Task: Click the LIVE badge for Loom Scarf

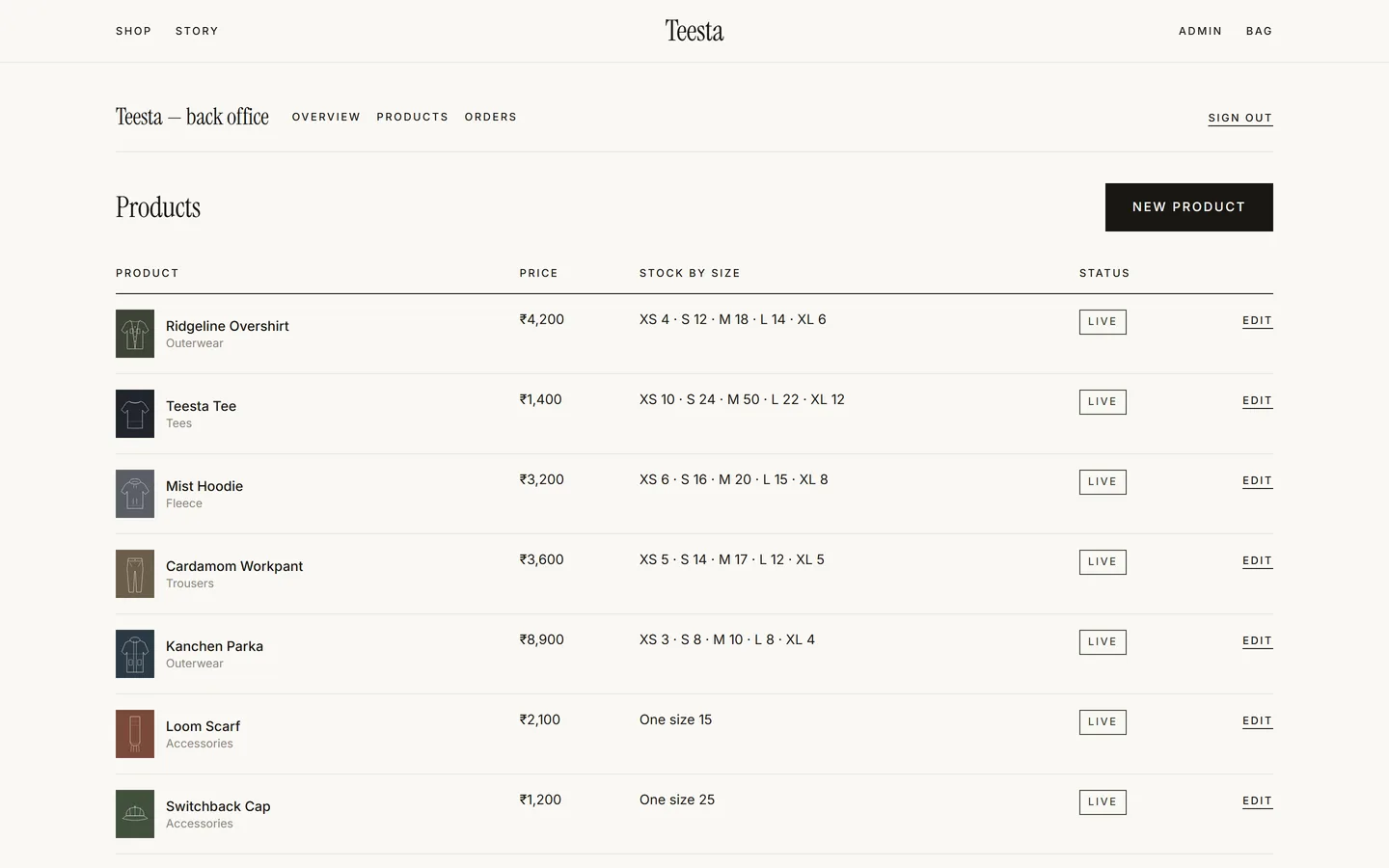Action: pos(1103,722)
